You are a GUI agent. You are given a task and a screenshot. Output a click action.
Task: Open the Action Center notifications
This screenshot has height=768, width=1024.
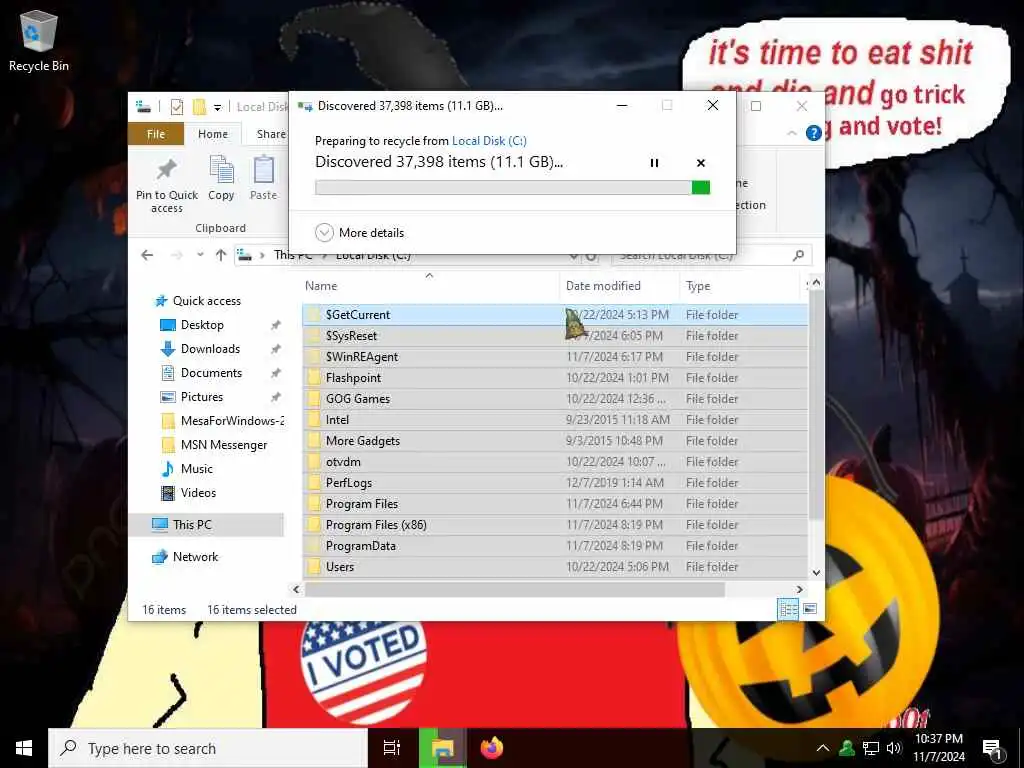click(993, 749)
